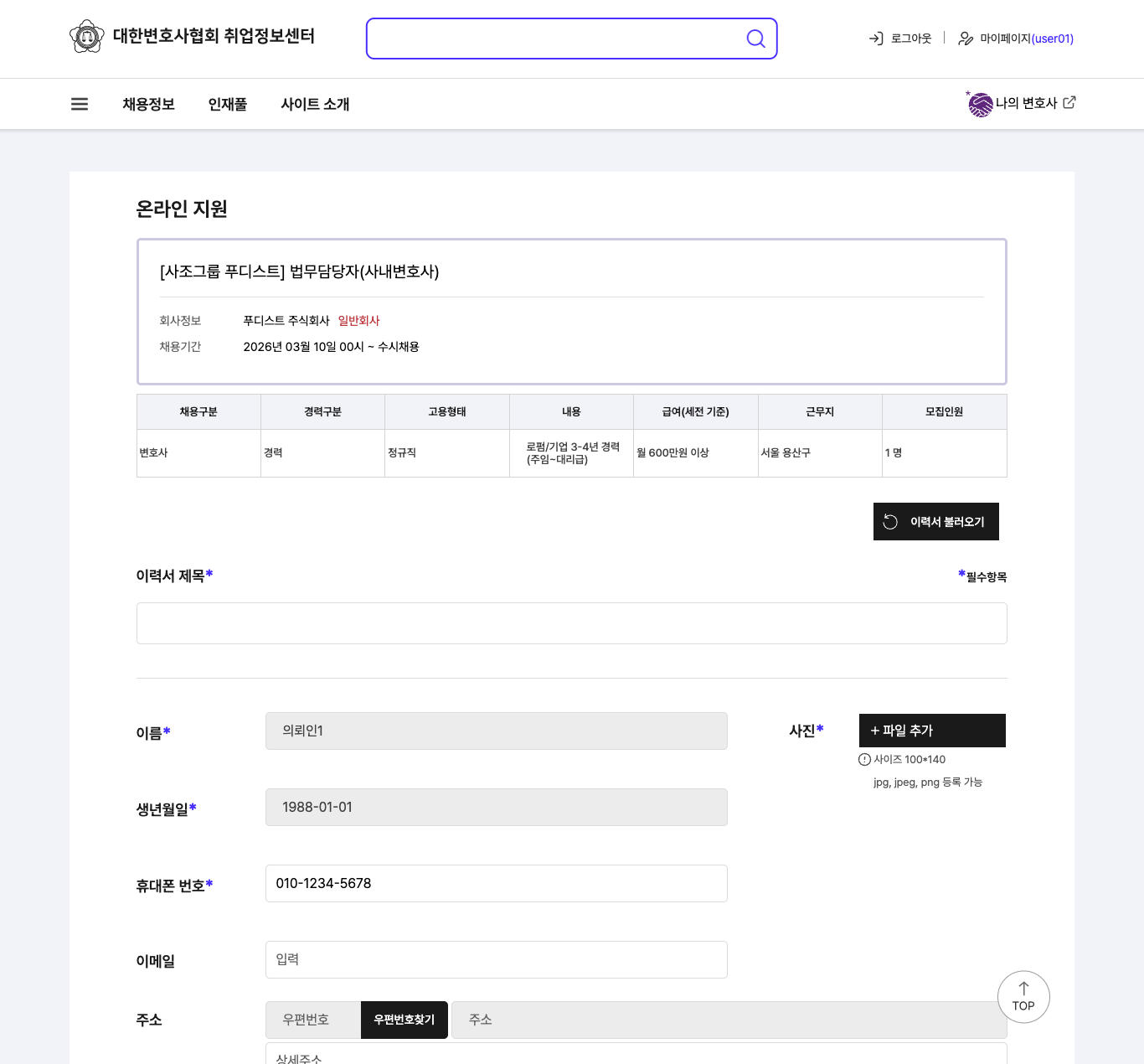
Task: Click the Korean Bar Association logo icon
Action: (x=87, y=36)
